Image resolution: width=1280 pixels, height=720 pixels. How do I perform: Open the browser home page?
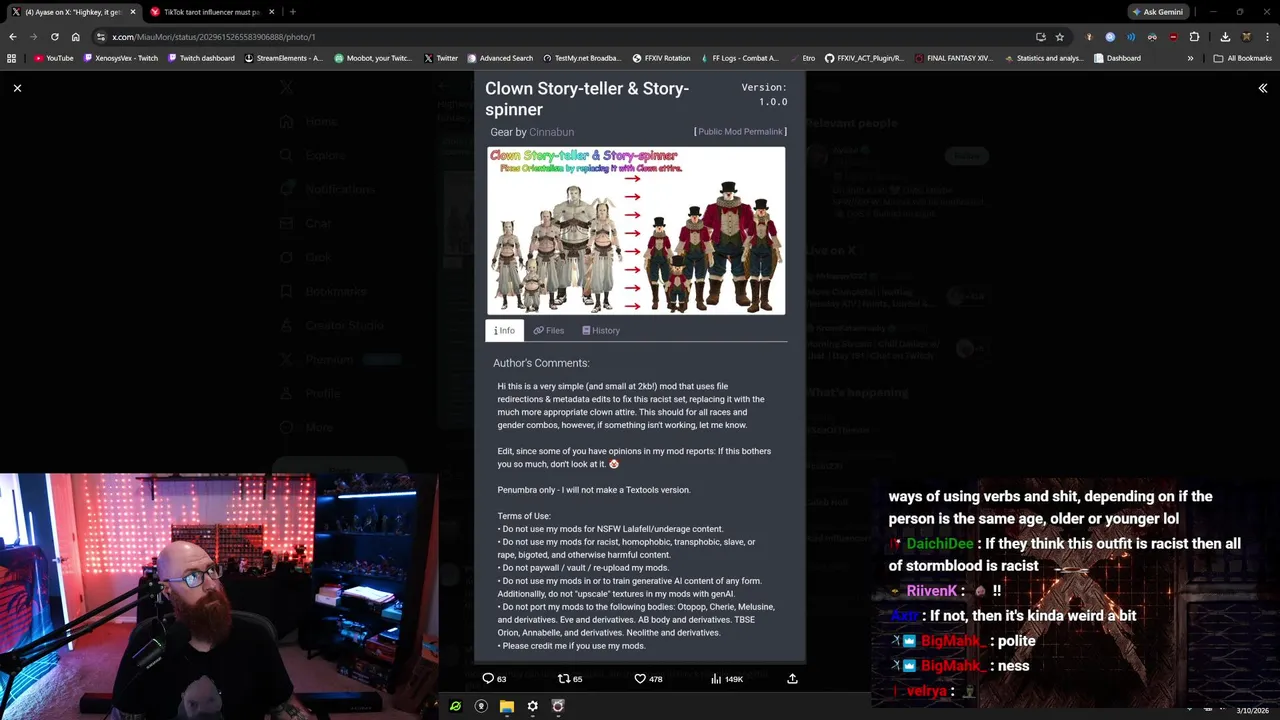75,37
